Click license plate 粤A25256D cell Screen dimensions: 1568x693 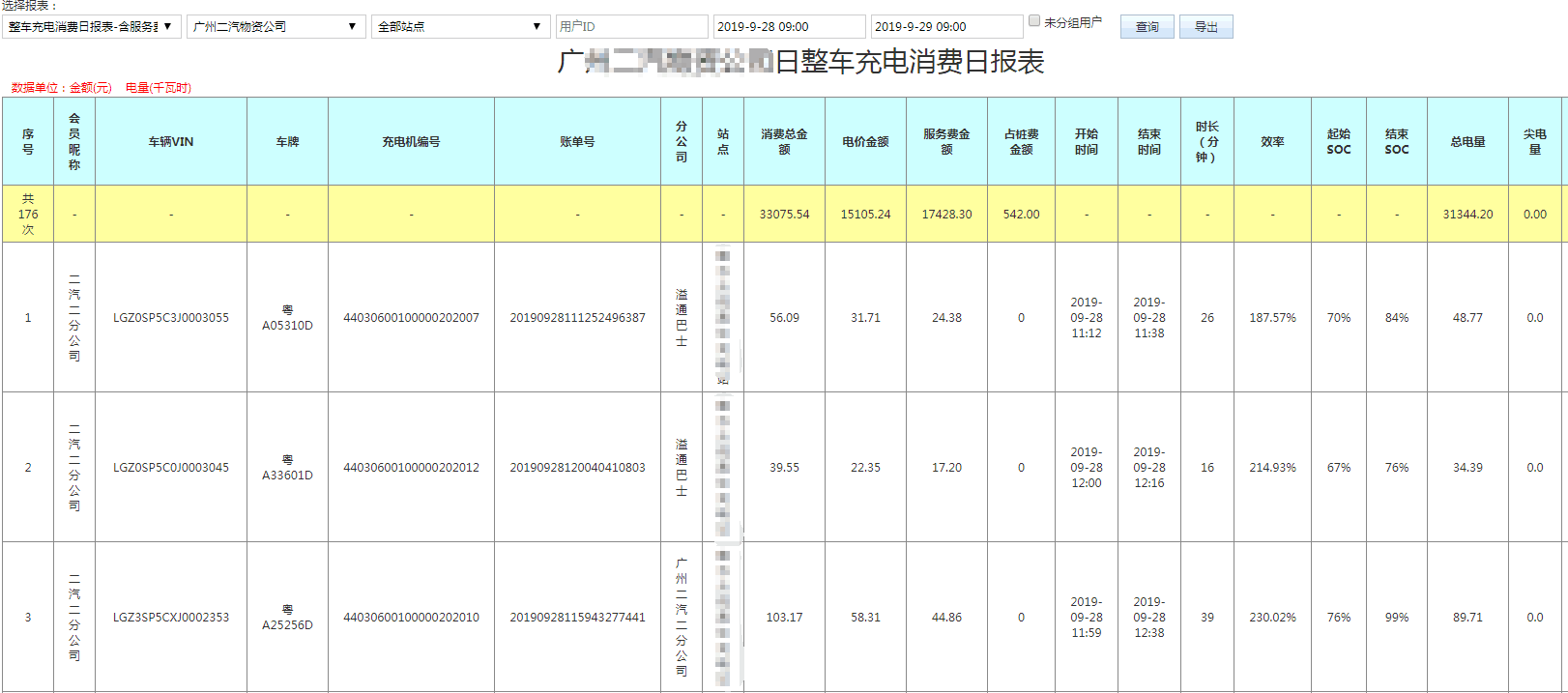[x=287, y=618]
